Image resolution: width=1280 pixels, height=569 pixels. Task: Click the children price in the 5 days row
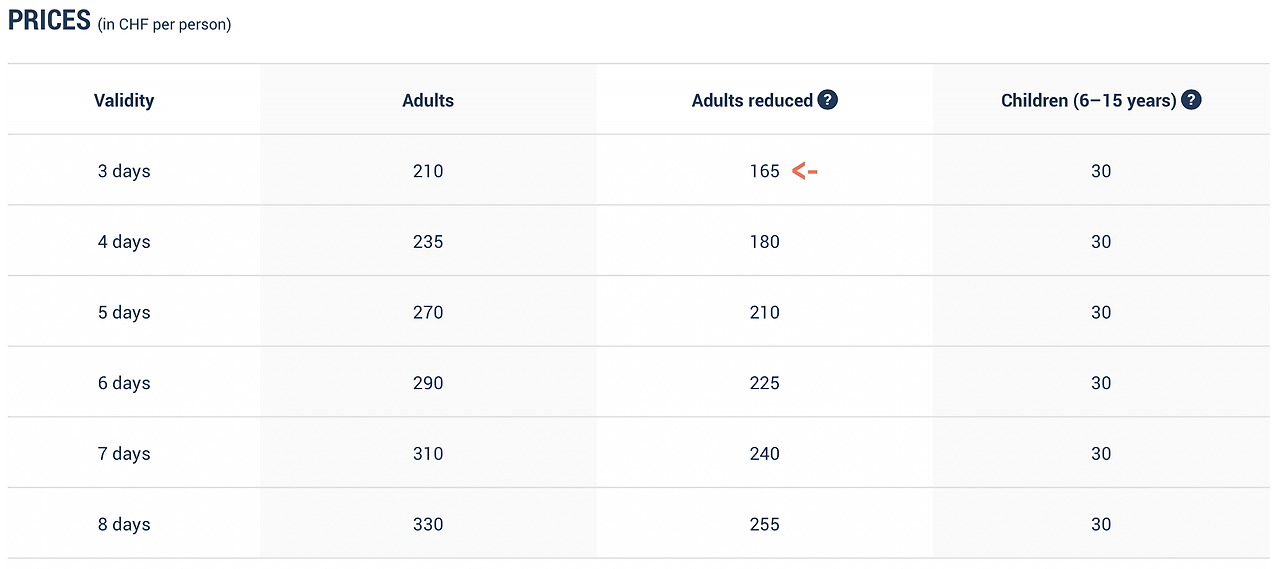(x=1101, y=312)
